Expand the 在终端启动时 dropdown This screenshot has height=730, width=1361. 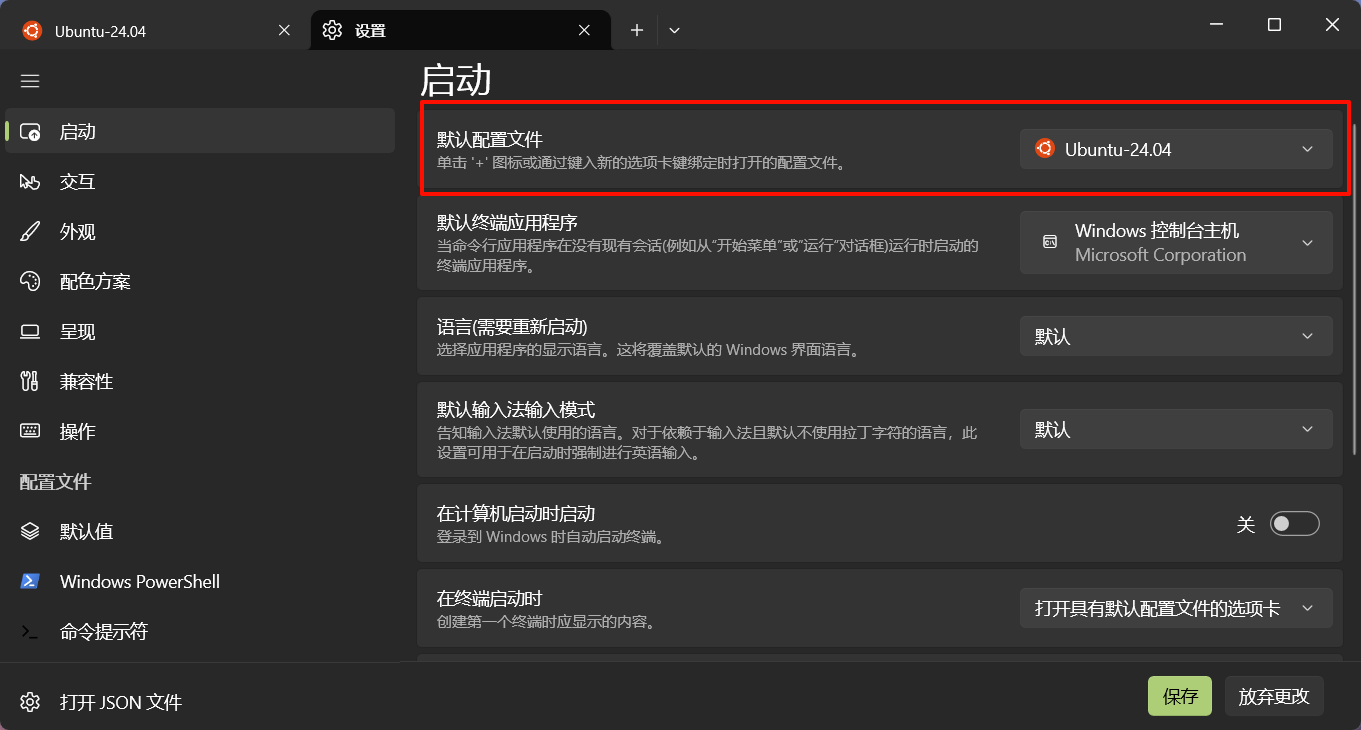[x=1175, y=609]
